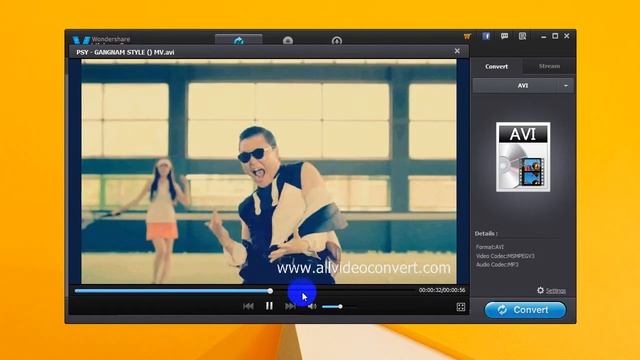Mute audio with speaker icon
The image size is (640, 360).
(x=312, y=306)
